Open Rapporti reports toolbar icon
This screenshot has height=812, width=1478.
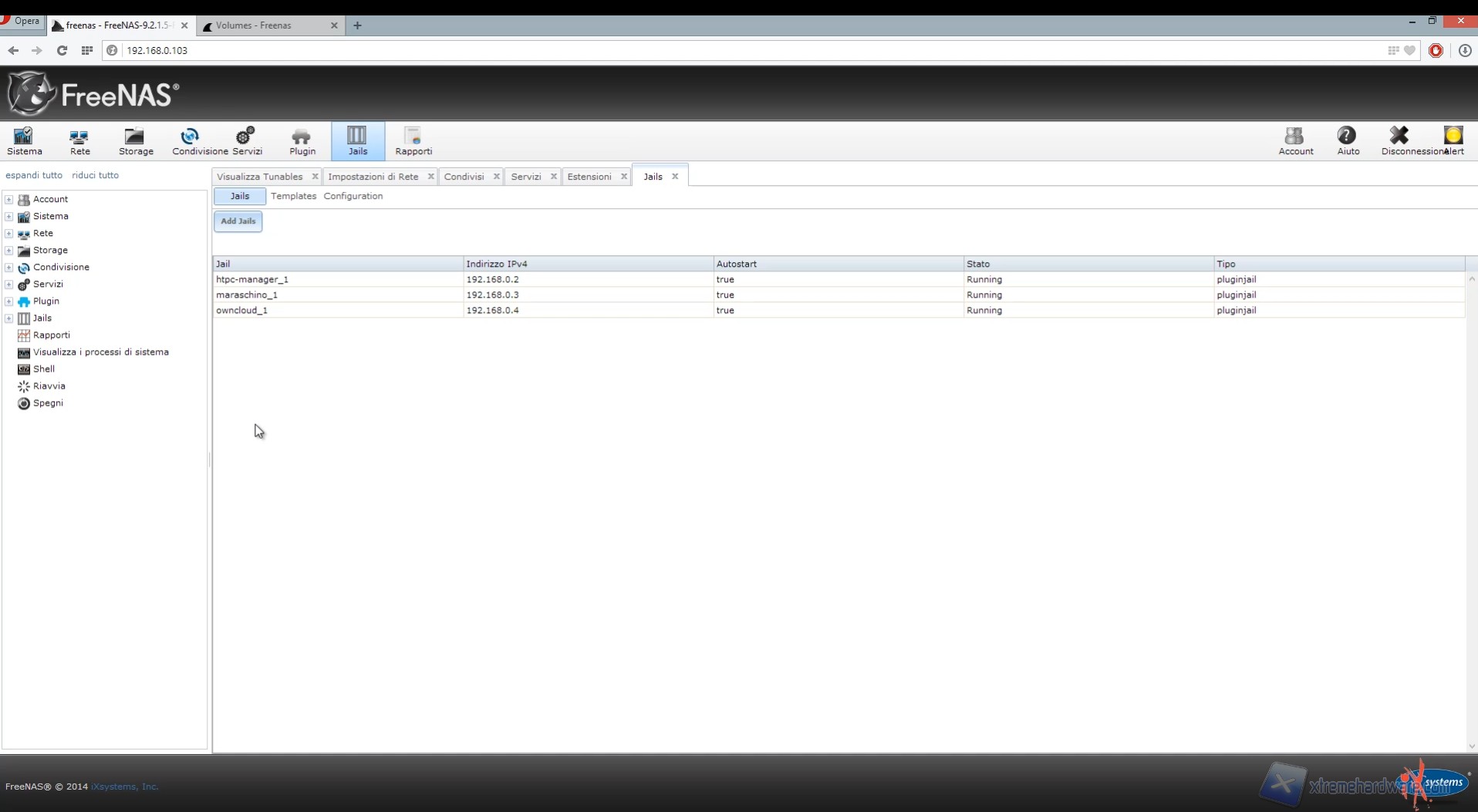(x=413, y=140)
